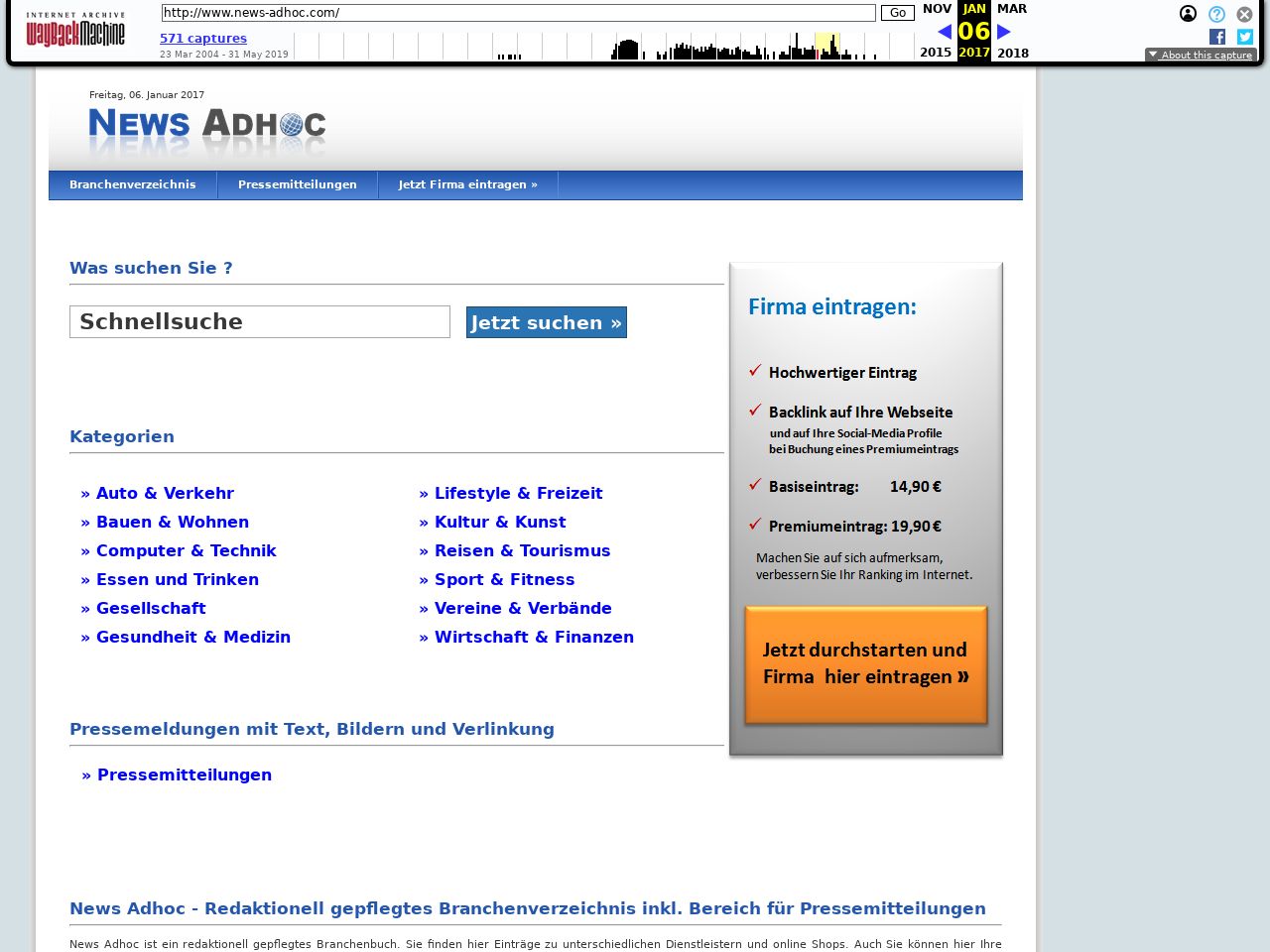The height and width of the screenshot is (952, 1270).
Task: Open Branchenverzeichnis menu item
Action: pos(133,184)
